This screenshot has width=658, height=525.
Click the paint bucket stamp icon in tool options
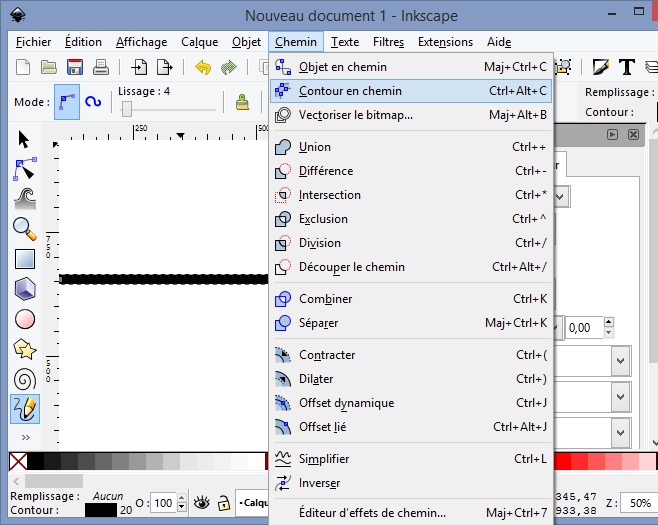pos(243,102)
